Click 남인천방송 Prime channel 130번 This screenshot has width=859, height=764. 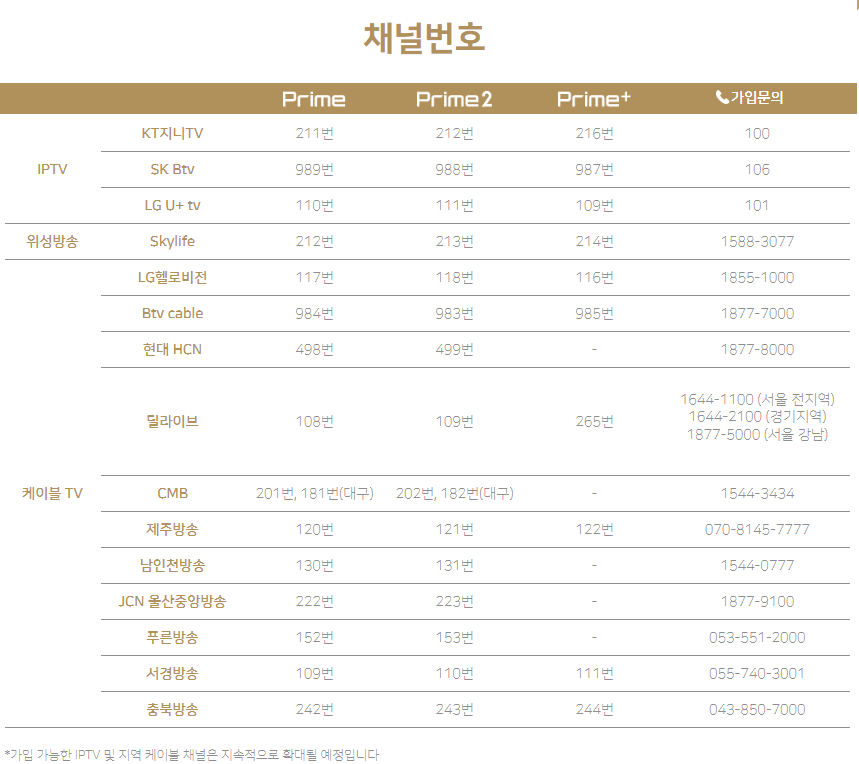point(314,566)
